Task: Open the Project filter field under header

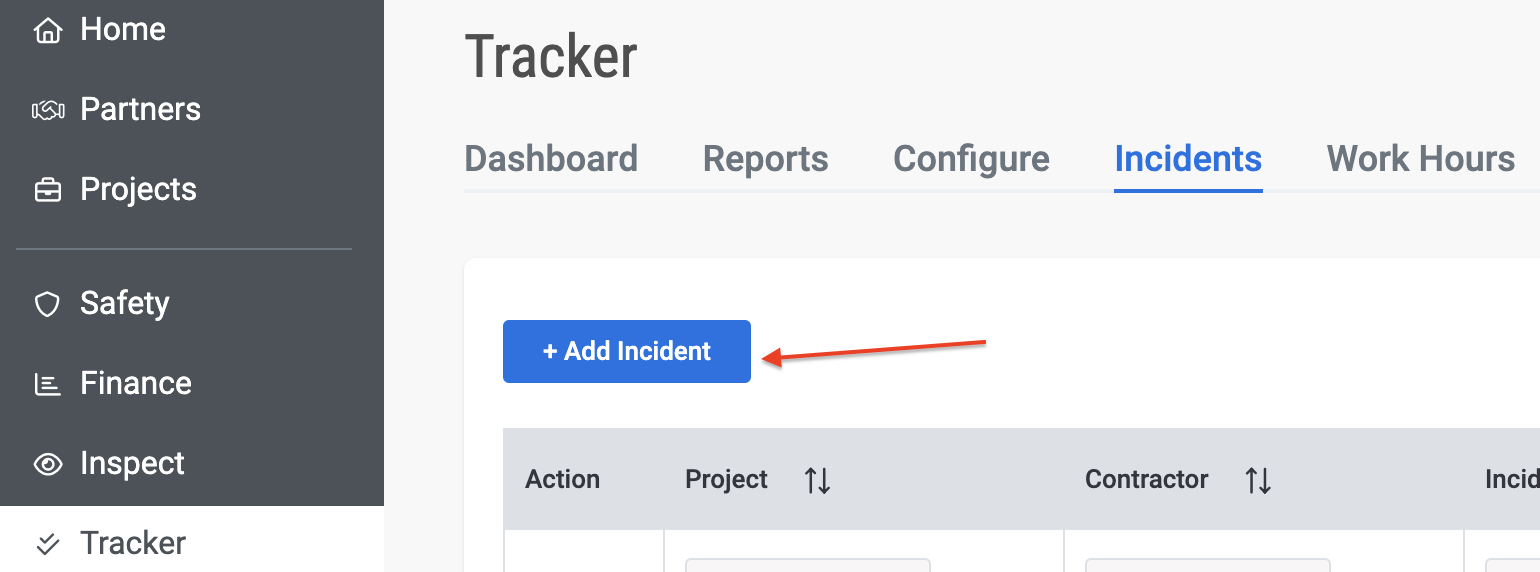Action: click(808, 565)
